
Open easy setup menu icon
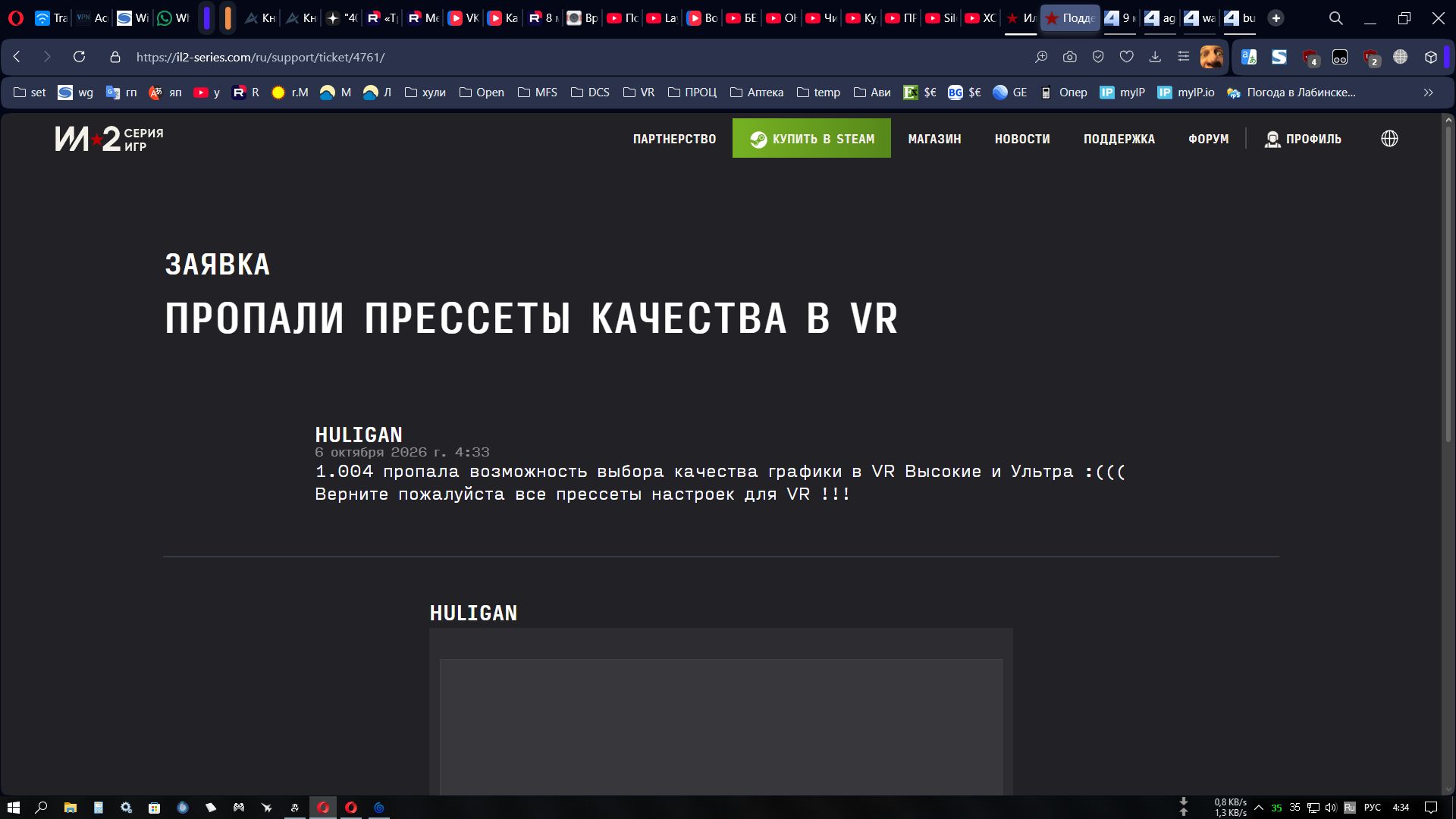1183,57
